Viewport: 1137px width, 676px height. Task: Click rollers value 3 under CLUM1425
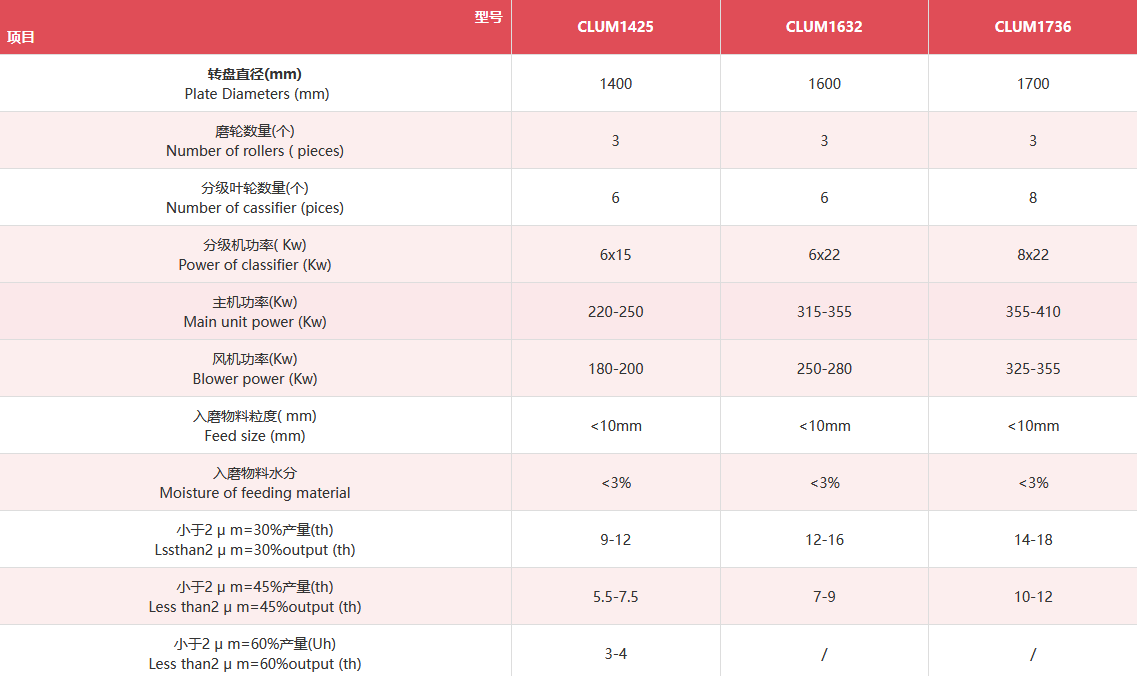point(616,141)
